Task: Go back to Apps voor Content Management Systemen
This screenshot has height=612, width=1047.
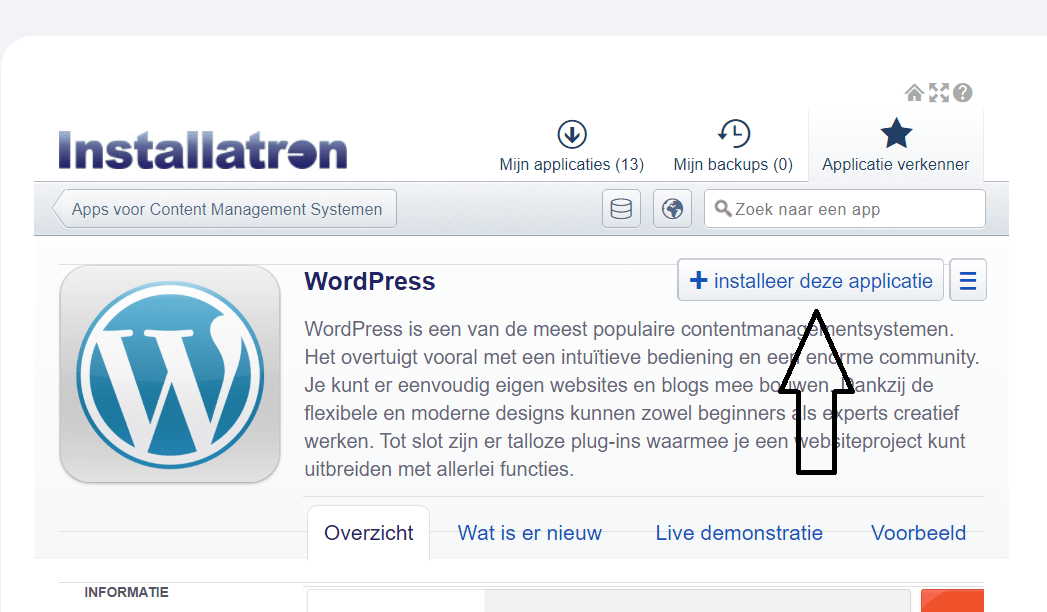Action: (x=224, y=209)
